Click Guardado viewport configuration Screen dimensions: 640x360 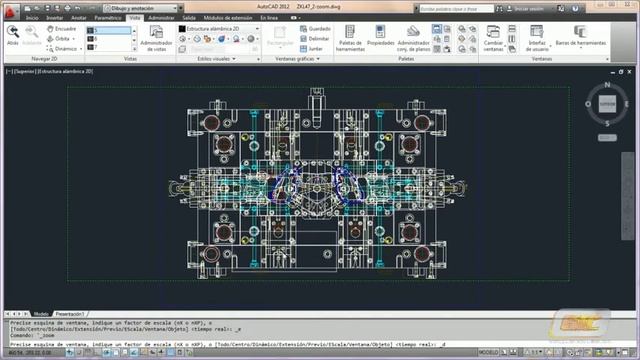[x=315, y=29]
